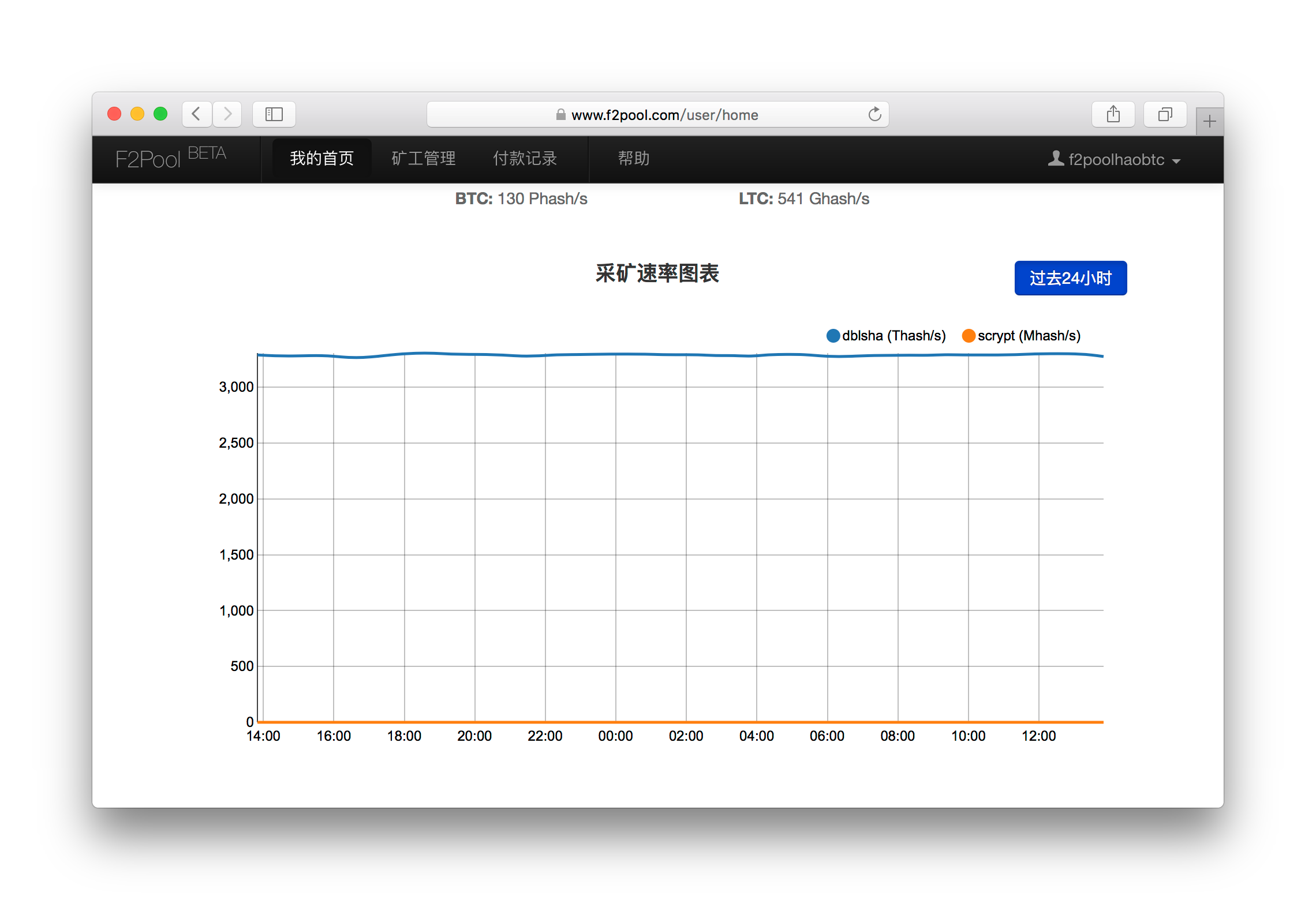The width and height of the screenshot is (1316, 900).
Task: Toggle scrypt (Mhash/s) series in legend
Action: (1029, 336)
